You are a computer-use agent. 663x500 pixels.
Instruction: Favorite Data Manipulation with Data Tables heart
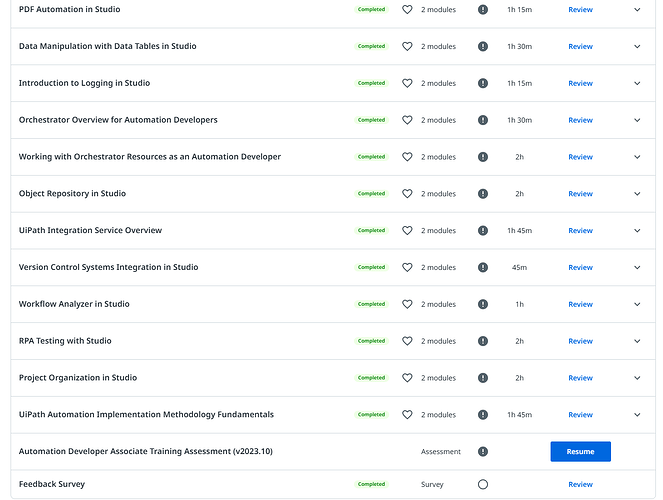(x=407, y=46)
